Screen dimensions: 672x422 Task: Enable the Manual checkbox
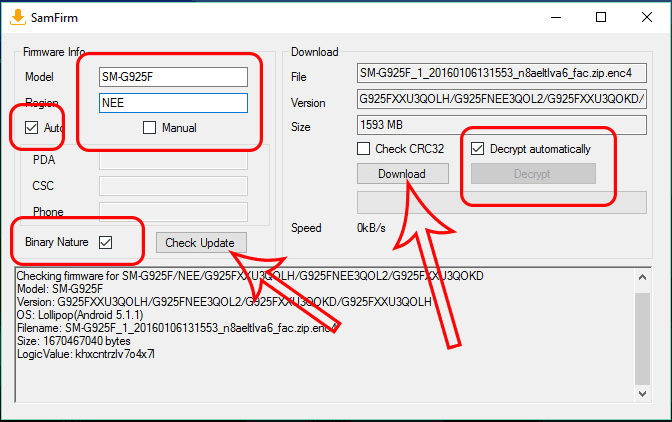pos(149,127)
